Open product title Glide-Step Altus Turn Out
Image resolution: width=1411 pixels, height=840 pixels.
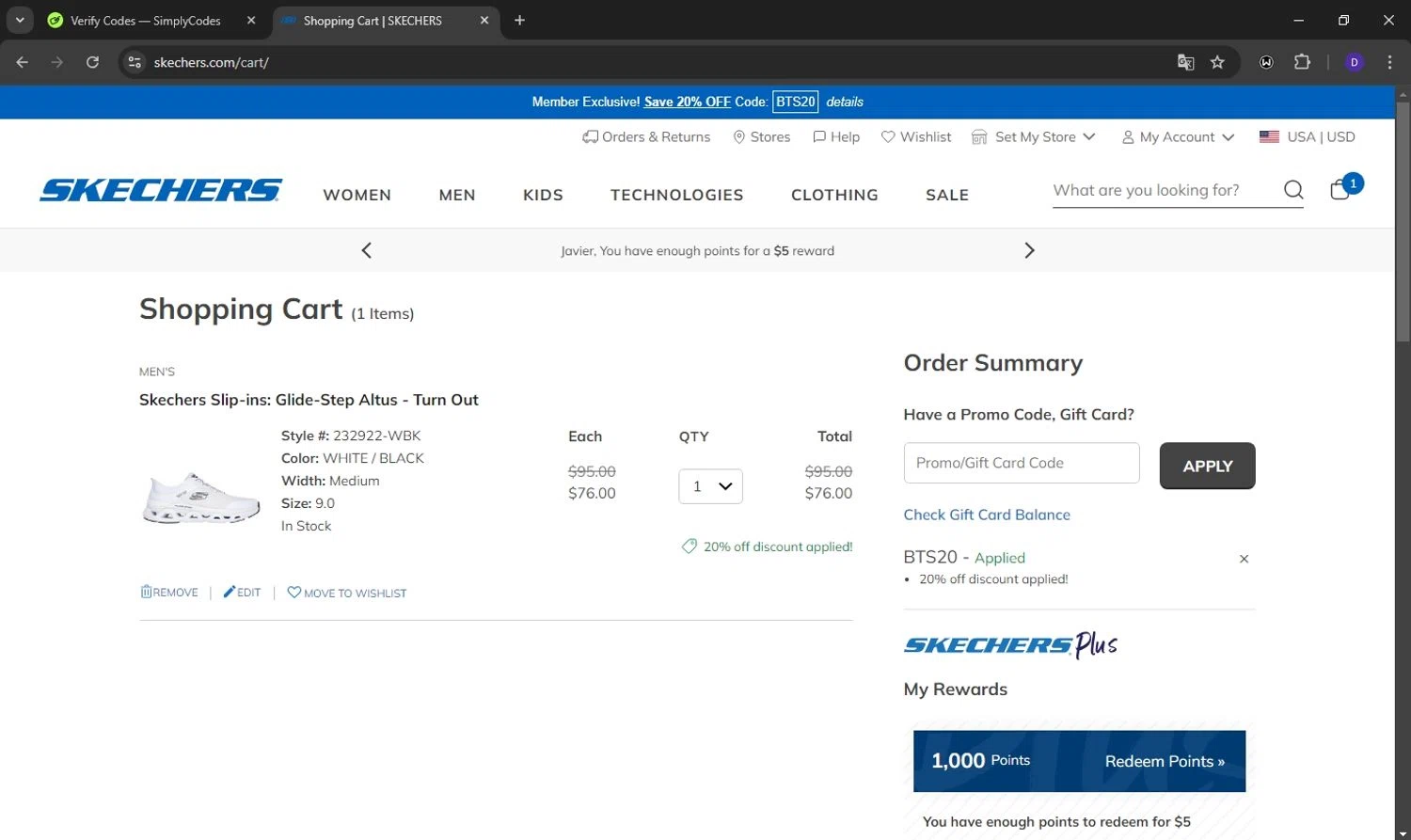309,400
